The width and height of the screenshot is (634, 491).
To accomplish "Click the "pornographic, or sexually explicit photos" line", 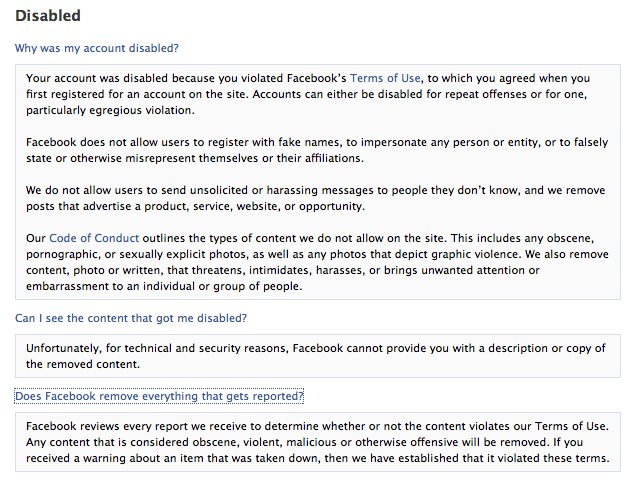I will 317,254.
